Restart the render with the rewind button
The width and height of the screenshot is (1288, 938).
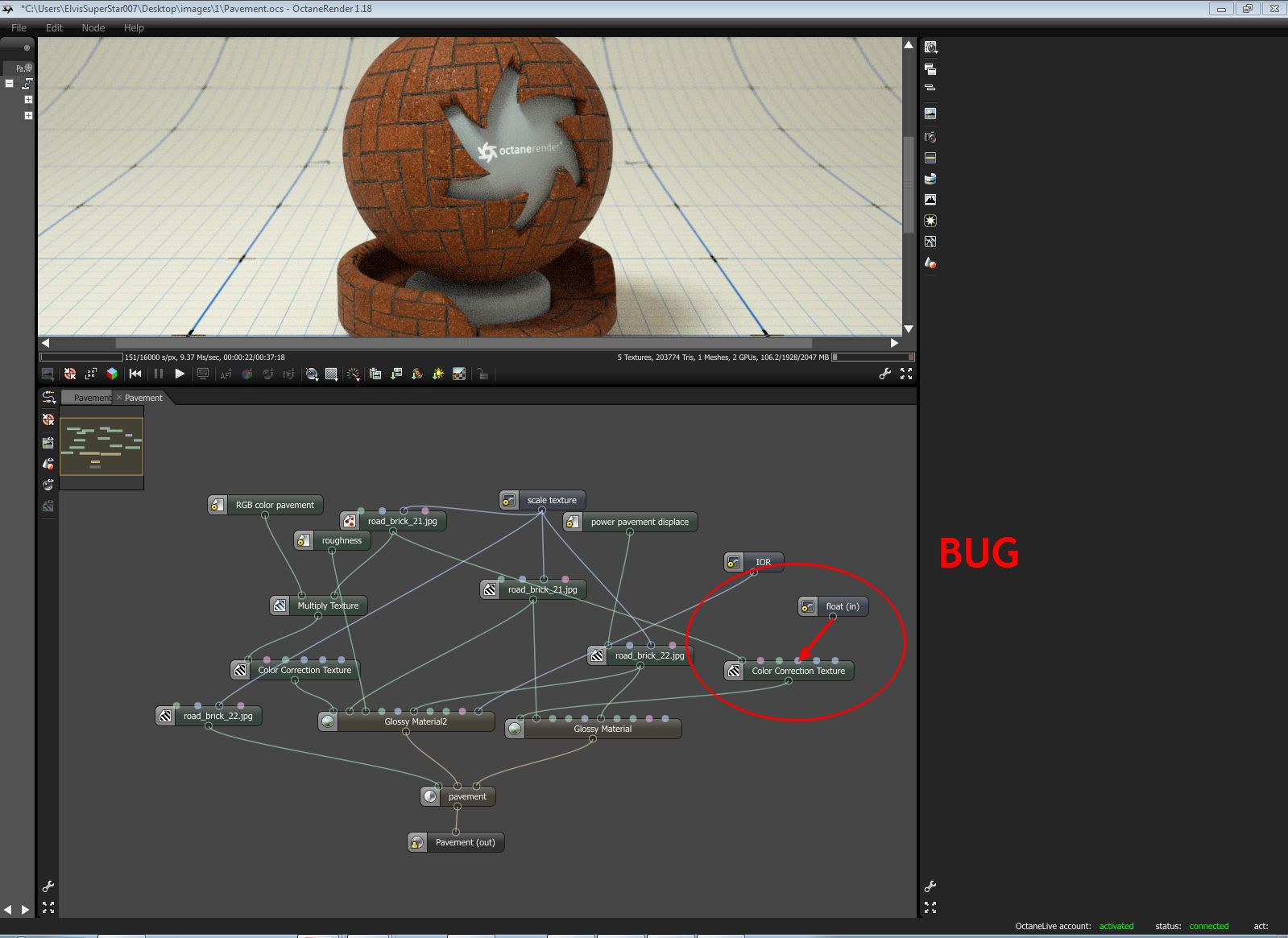click(135, 374)
